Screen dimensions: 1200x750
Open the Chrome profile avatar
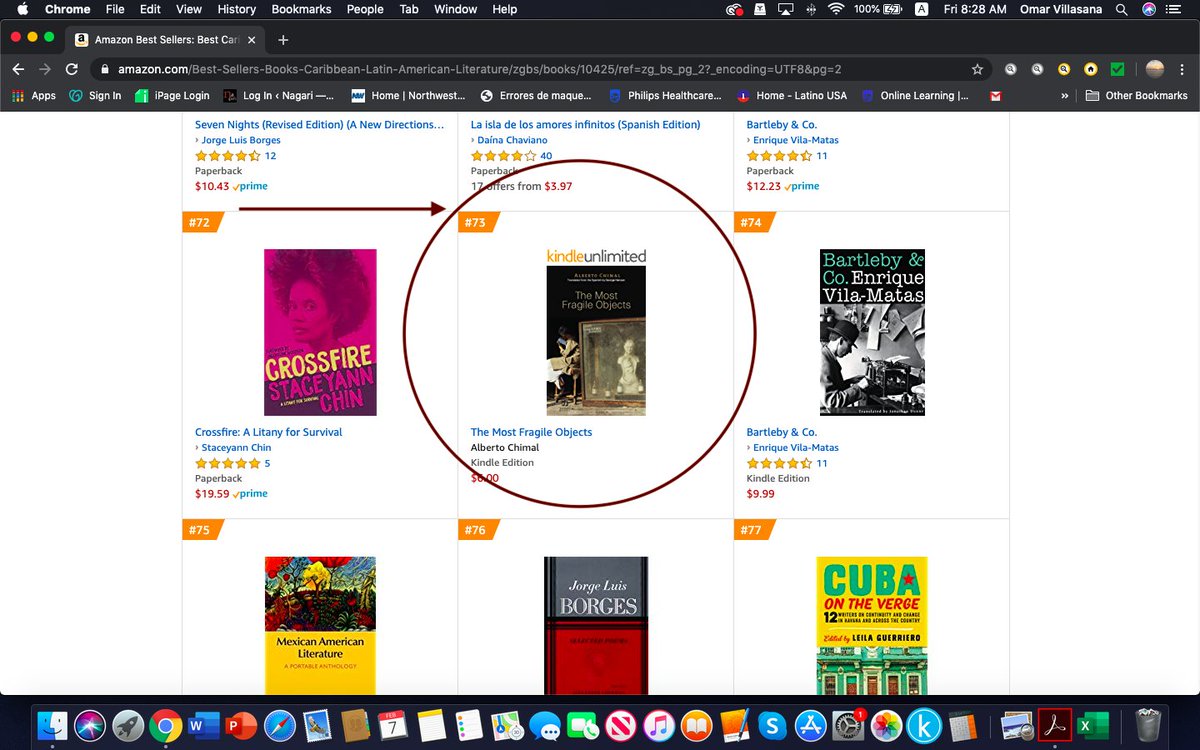[1155, 69]
